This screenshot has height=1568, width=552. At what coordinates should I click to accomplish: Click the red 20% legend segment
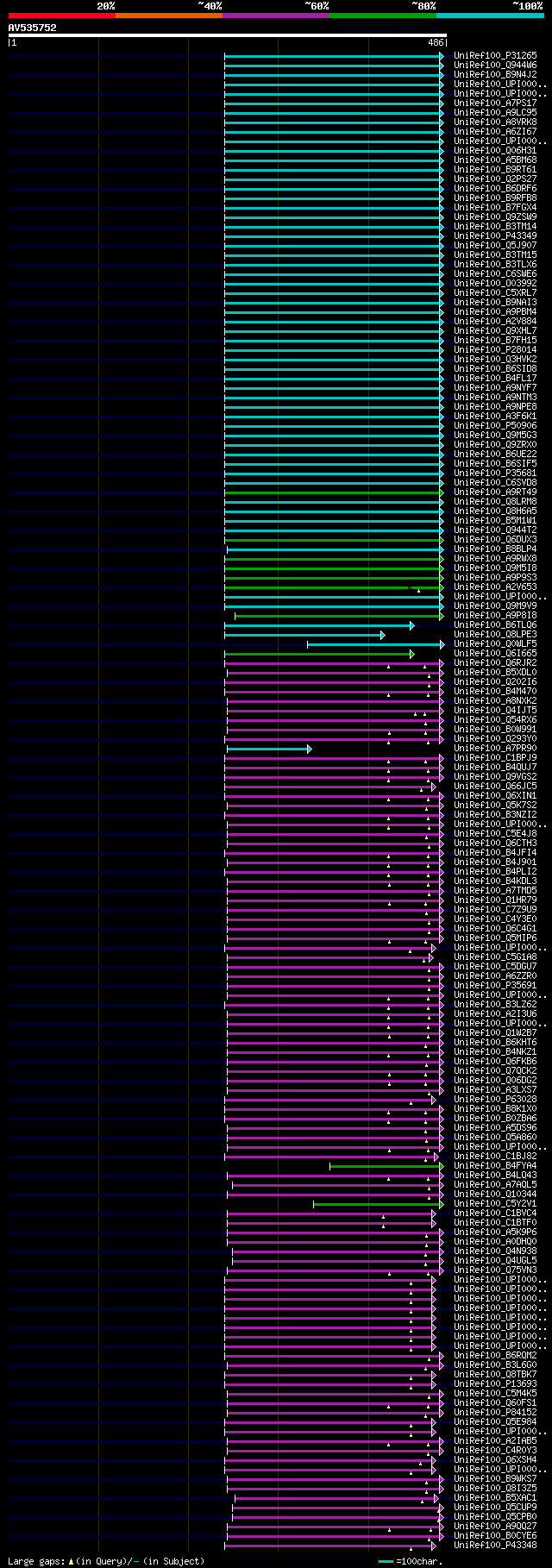click(x=61, y=16)
